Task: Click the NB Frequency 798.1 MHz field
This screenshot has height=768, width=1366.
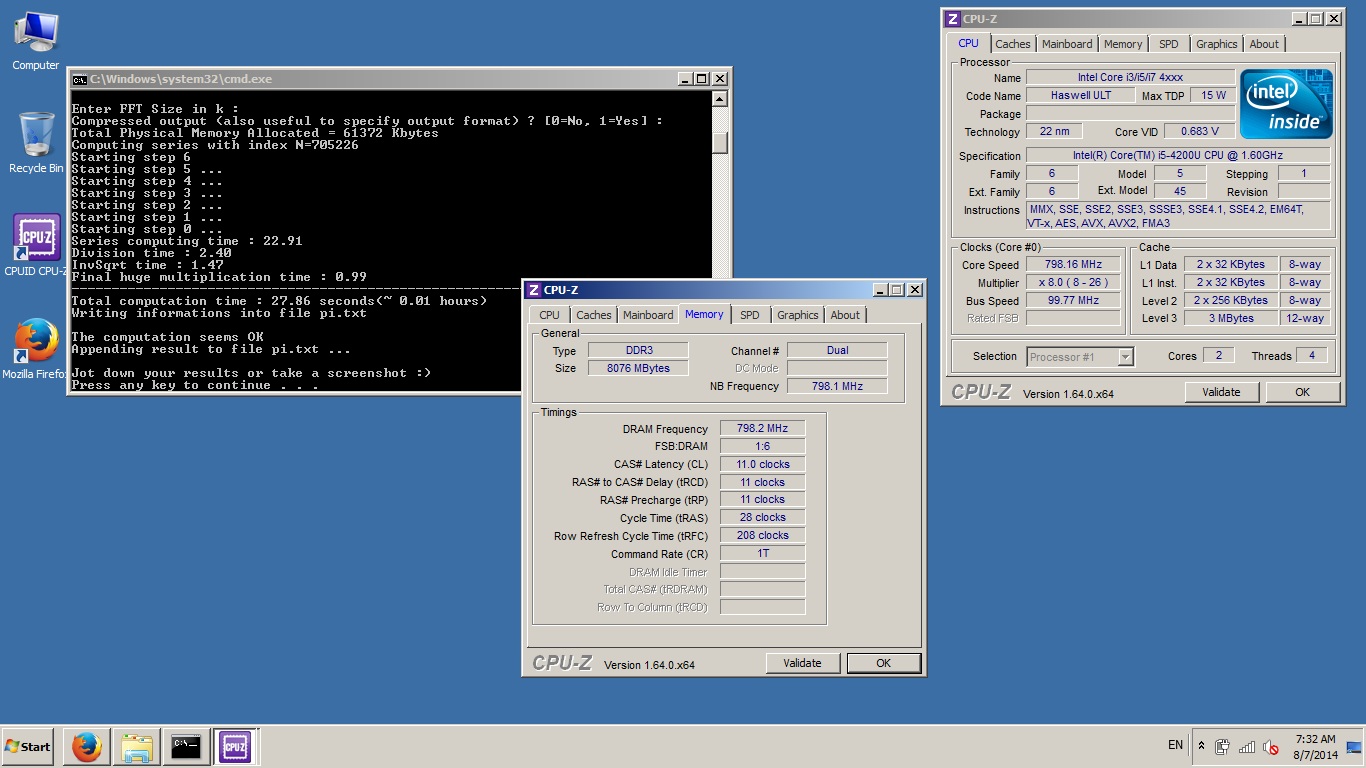Action: coord(837,386)
